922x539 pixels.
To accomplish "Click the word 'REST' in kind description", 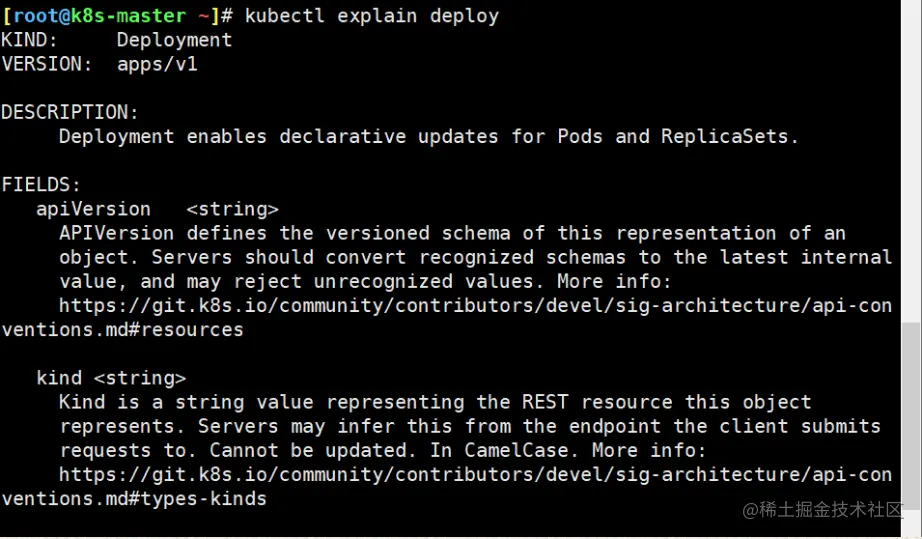I will point(545,402).
